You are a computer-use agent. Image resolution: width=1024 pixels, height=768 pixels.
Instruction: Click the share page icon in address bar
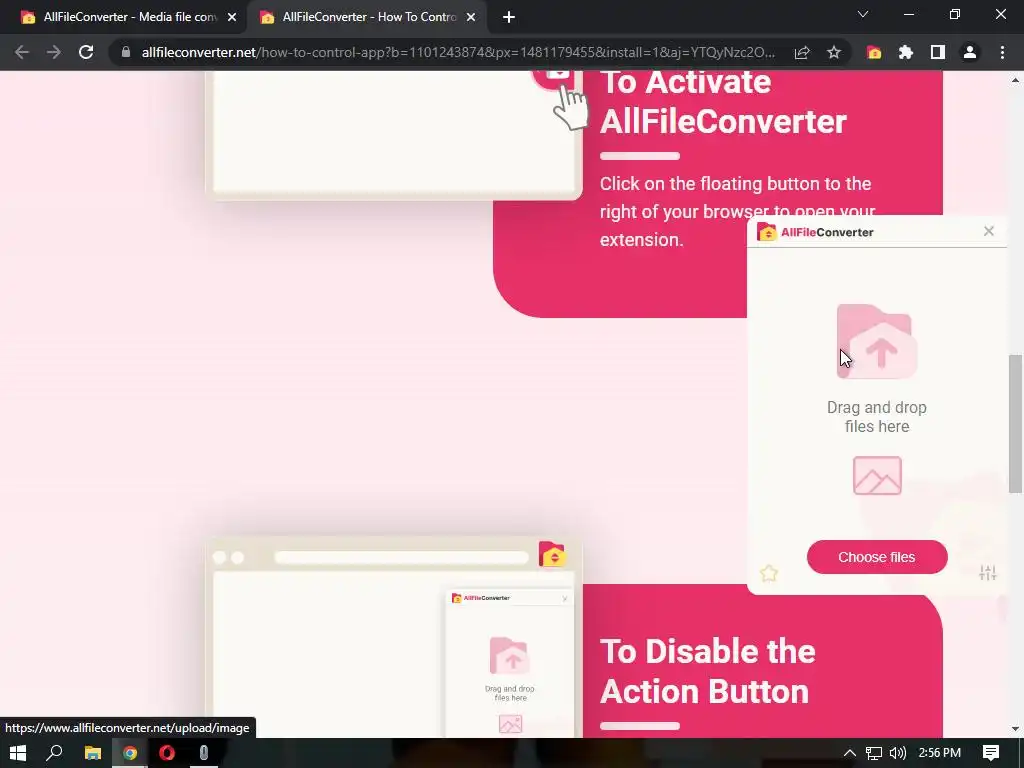tap(802, 52)
